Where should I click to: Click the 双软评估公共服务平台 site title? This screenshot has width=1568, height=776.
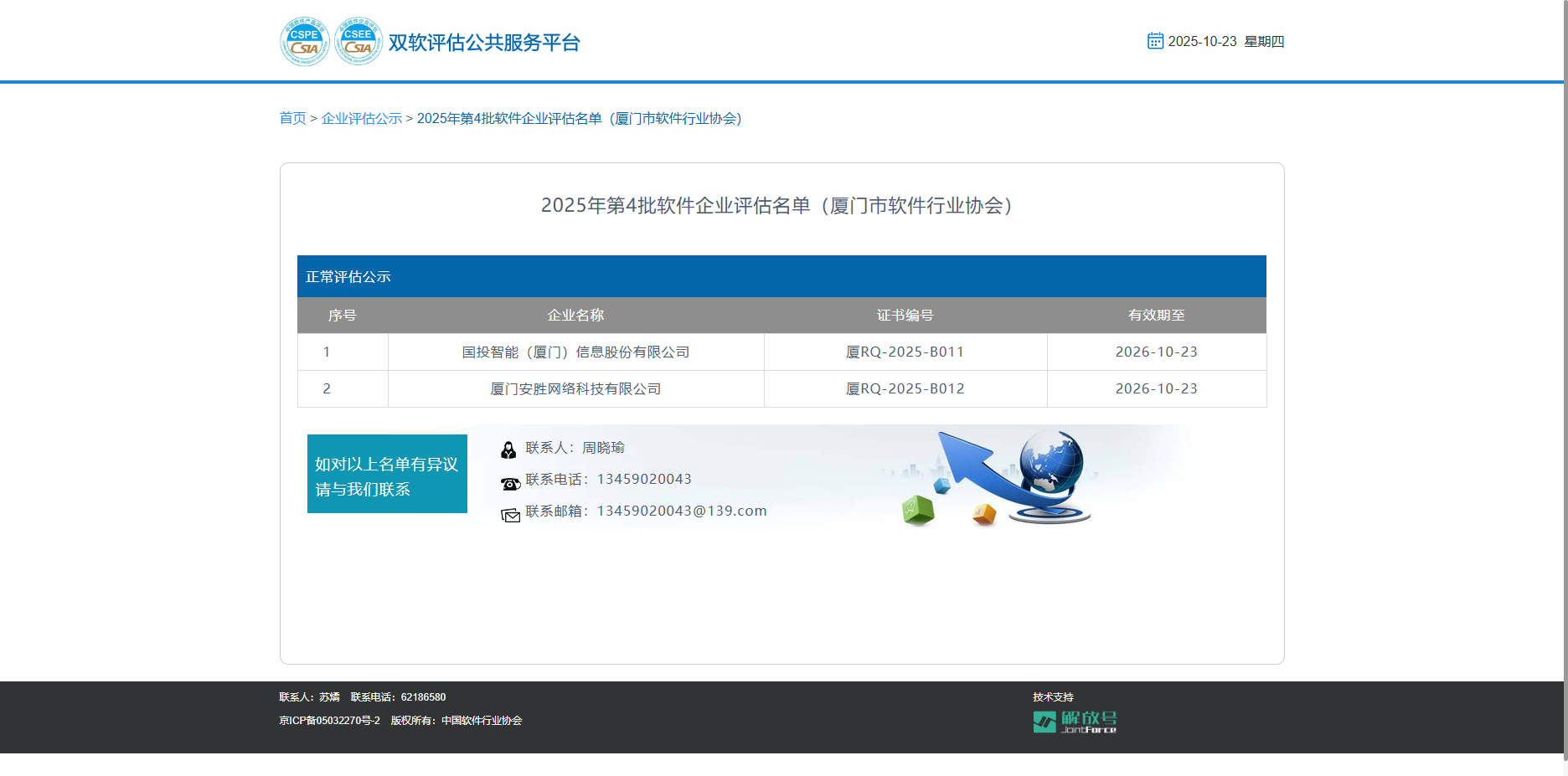point(484,43)
